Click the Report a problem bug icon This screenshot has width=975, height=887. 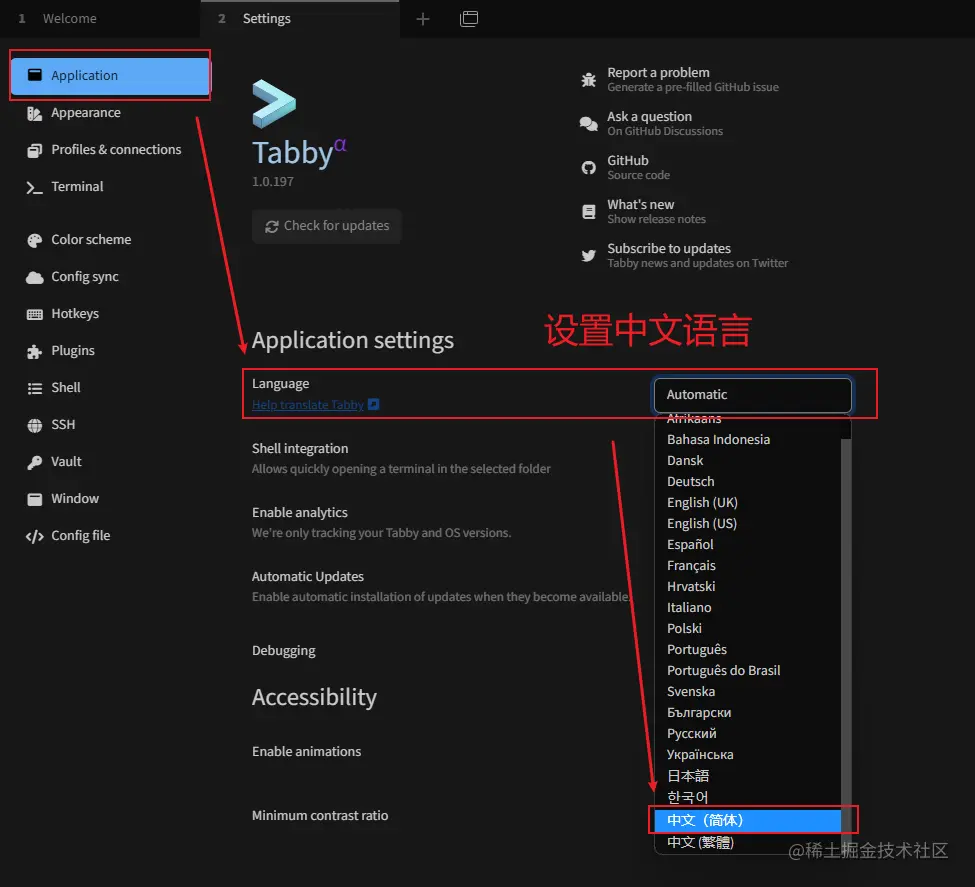pyautogui.click(x=588, y=80)
